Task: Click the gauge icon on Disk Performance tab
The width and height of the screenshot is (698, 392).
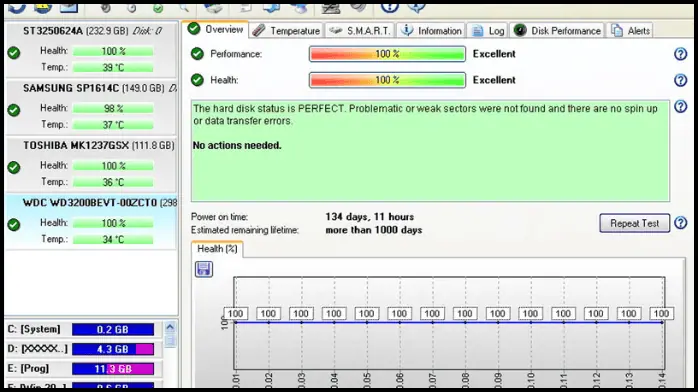Action: pyautogui.click(x=520, y=30)
